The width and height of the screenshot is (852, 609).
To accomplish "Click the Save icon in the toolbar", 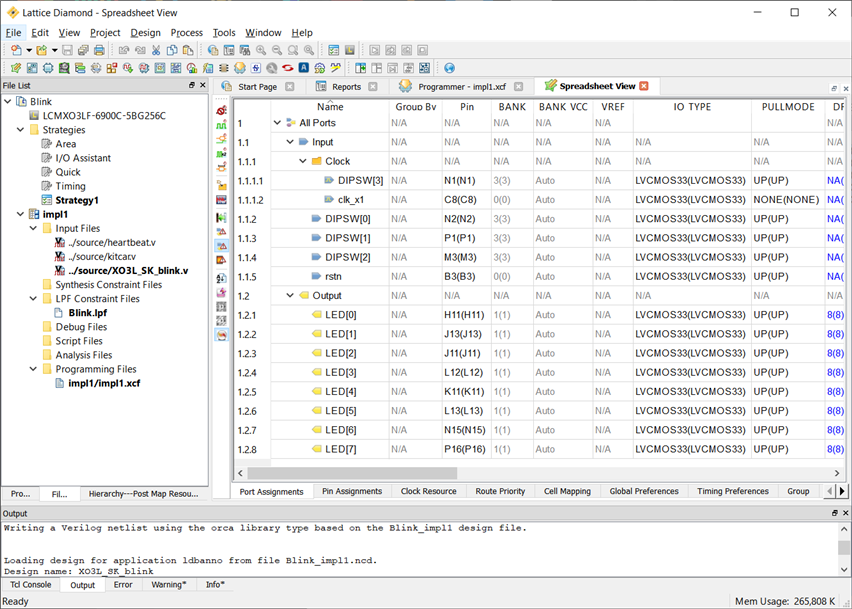I will [x=67, y=51].
